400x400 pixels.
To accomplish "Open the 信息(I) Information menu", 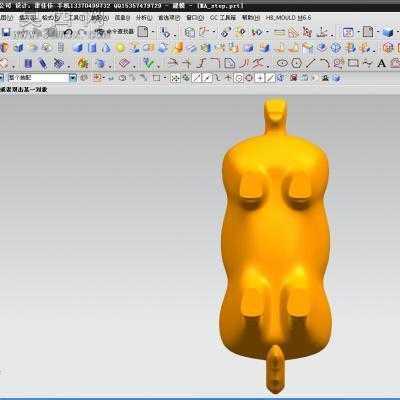I will 122,18.
